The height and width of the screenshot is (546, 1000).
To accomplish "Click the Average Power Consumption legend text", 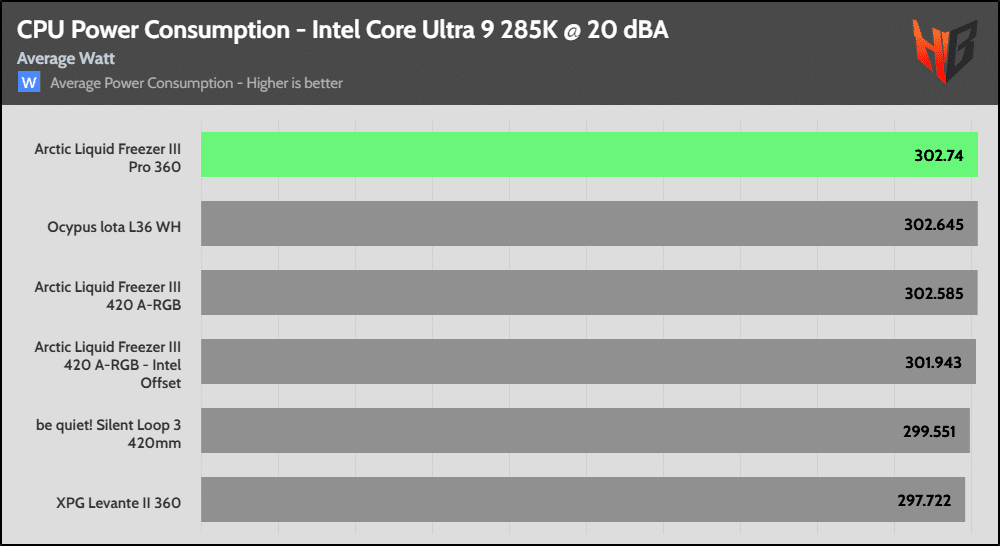I will (196, 83).
